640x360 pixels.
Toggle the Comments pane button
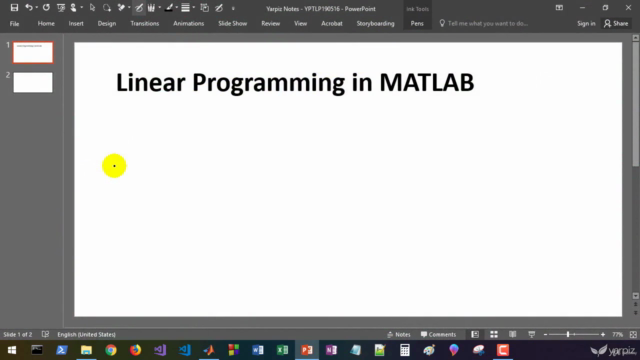point(438,334)
